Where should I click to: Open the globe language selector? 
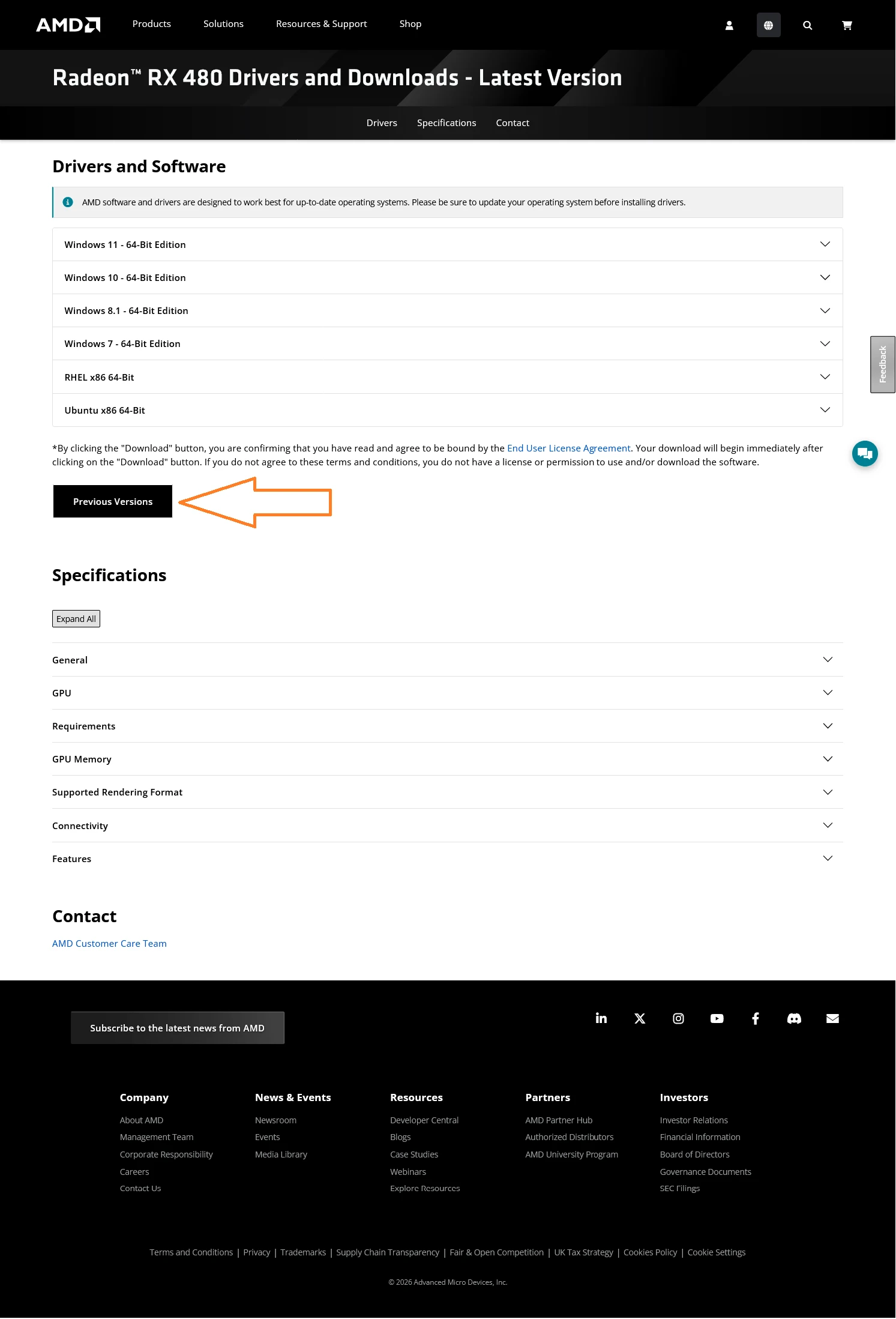tap(768, 25)
